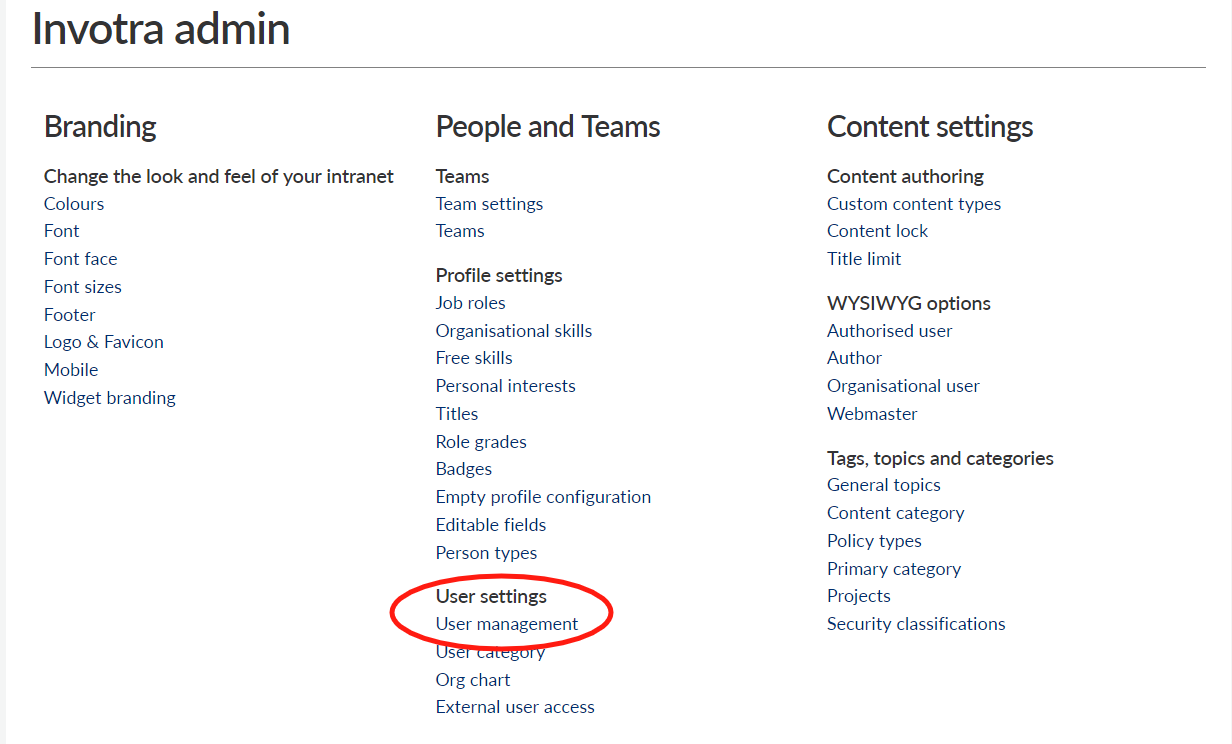This screenshot has width=1232, height=744.
Task: Open Job roles profile settings
Action: tap(470, 302)
